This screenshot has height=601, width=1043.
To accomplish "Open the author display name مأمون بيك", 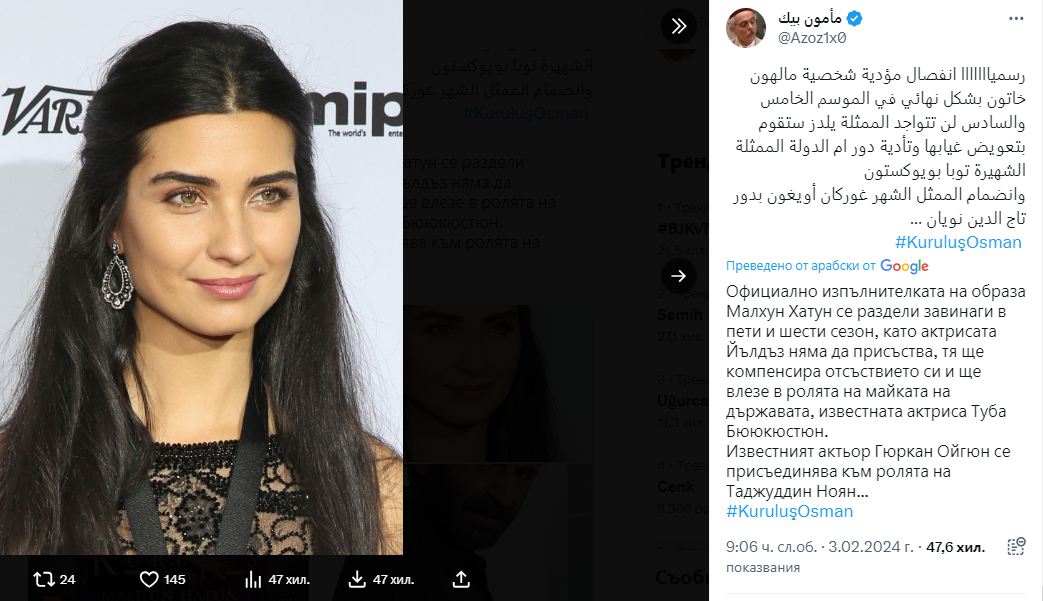I will pos(810,19).
